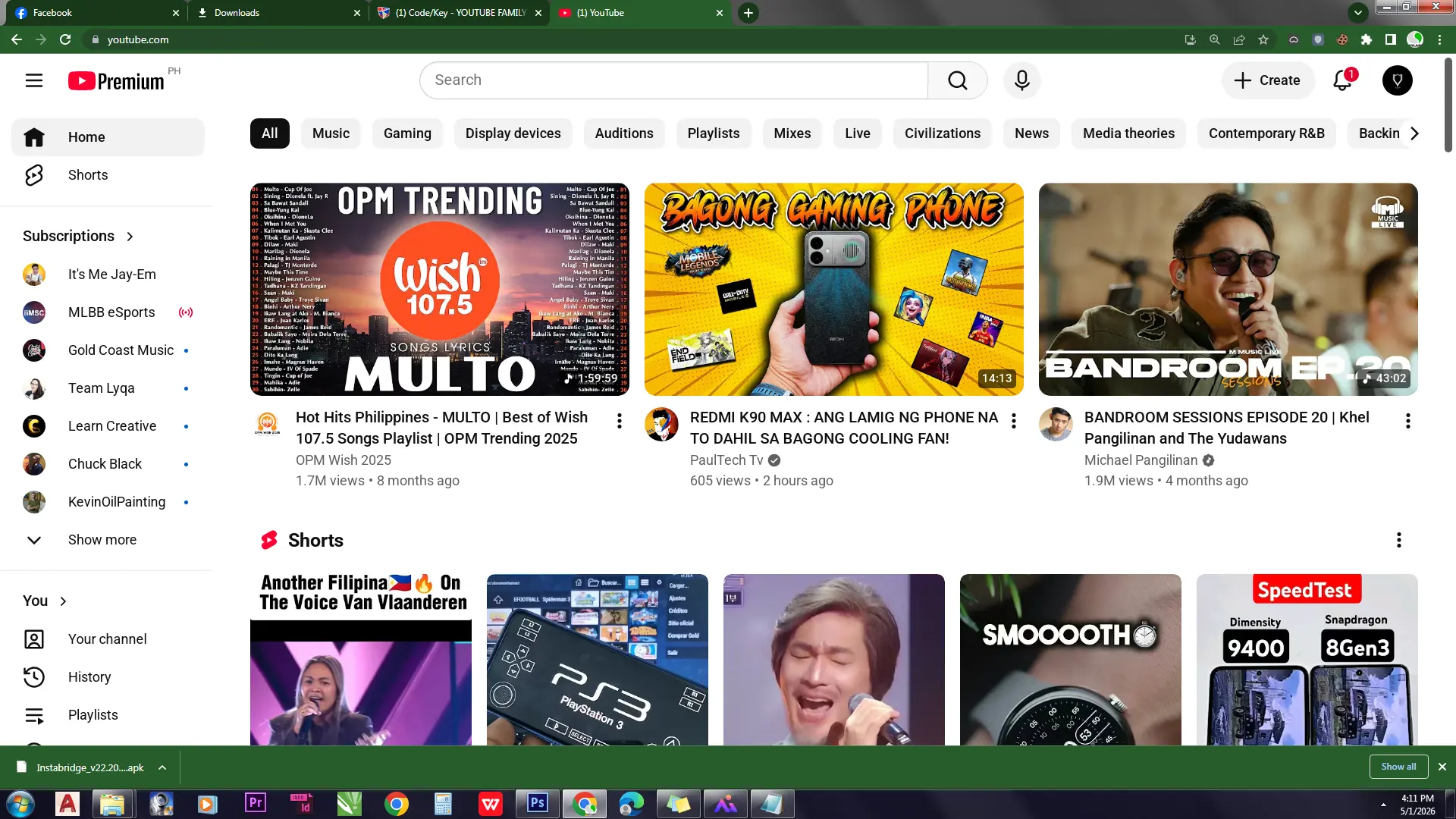Open options for REDMI K90 MAX video
This screenshot has width=1456, height=819.
[x=1014, y=421]
